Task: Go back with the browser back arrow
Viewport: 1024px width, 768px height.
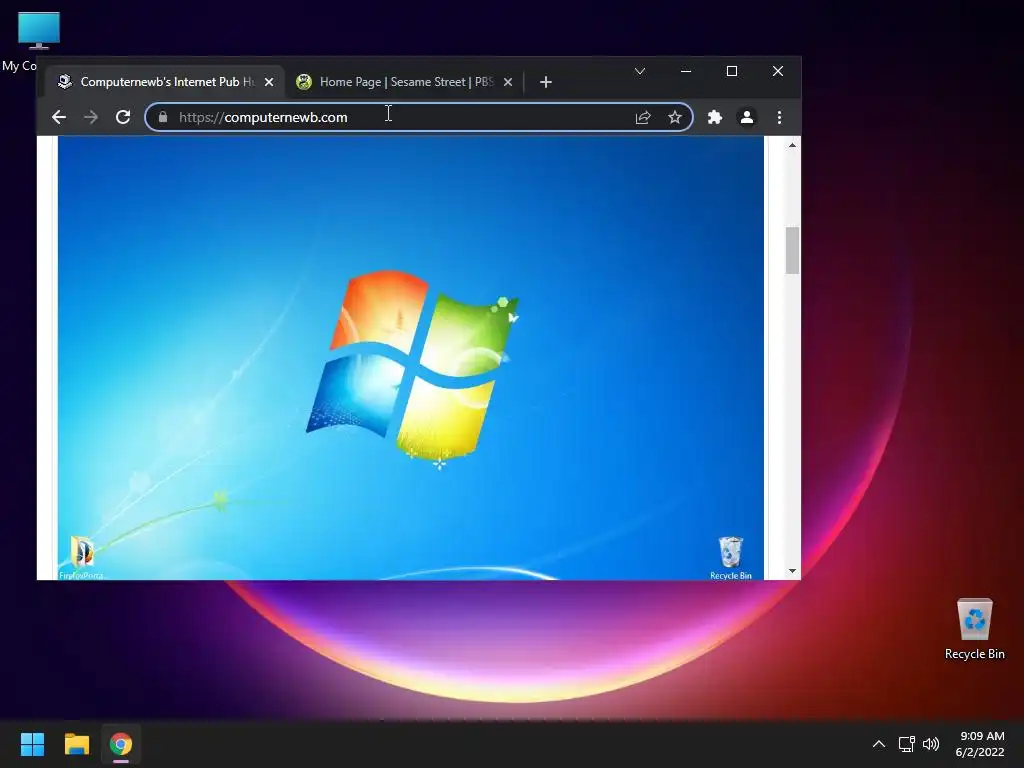Action: (x=59, y=118)
